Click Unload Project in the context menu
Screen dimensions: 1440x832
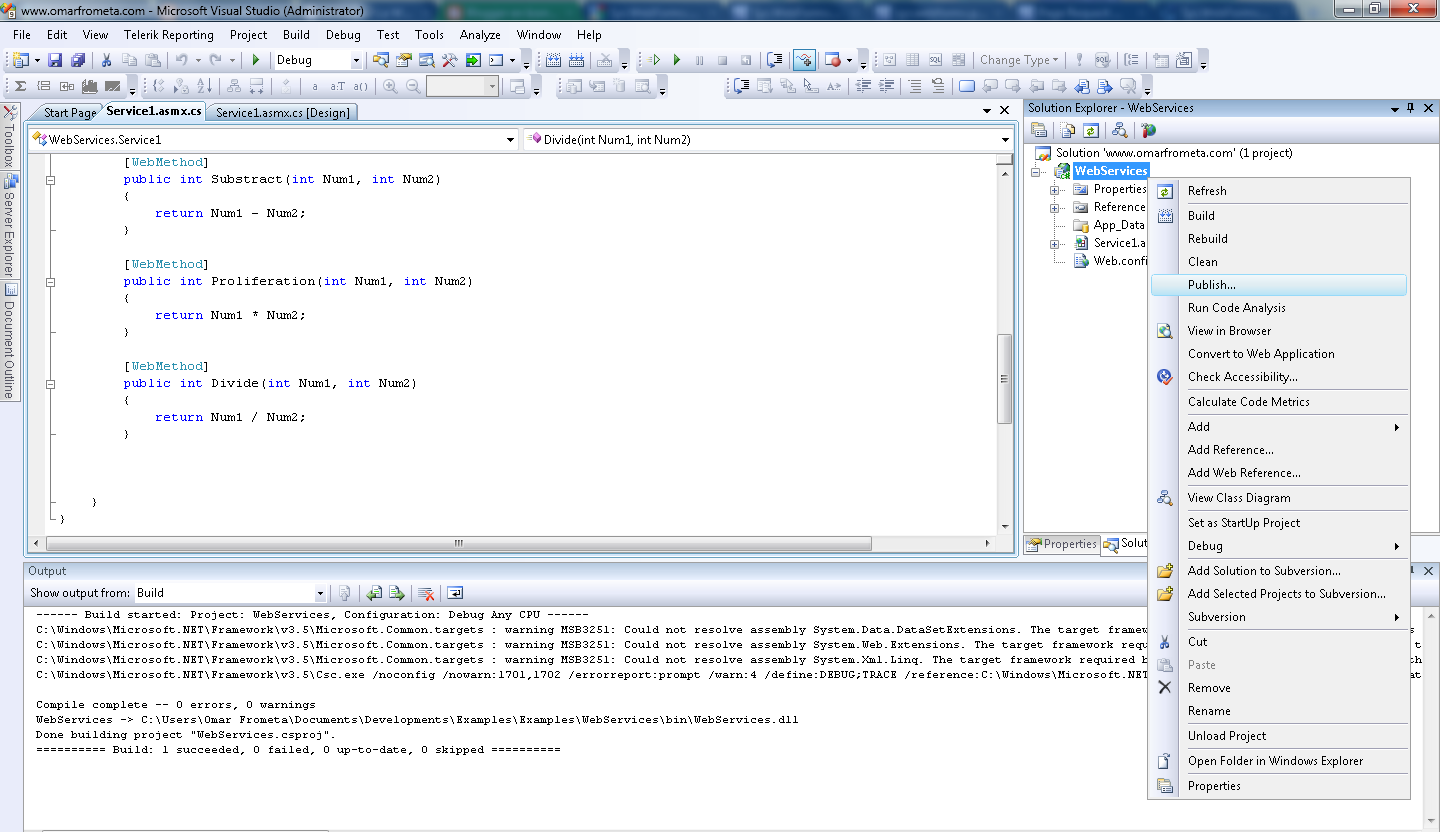(1279, 736)
